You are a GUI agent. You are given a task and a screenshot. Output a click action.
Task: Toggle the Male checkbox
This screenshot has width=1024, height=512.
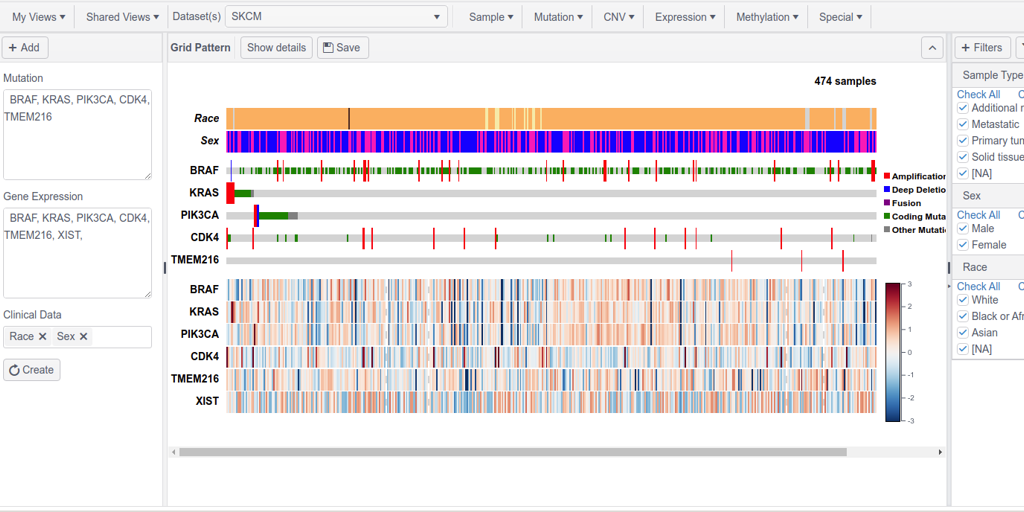(963, 229)
